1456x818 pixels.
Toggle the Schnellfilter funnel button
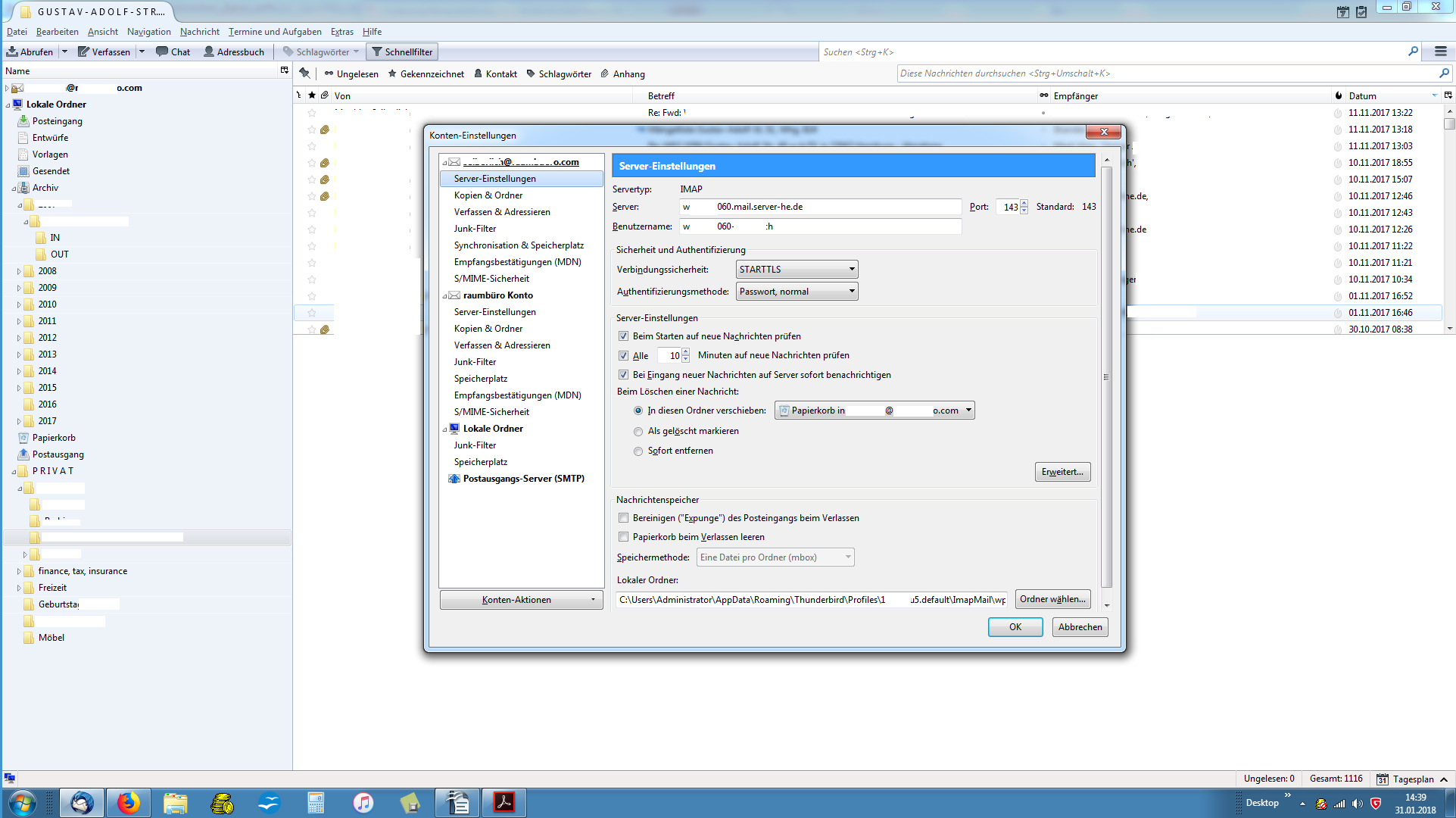(401, 52)
